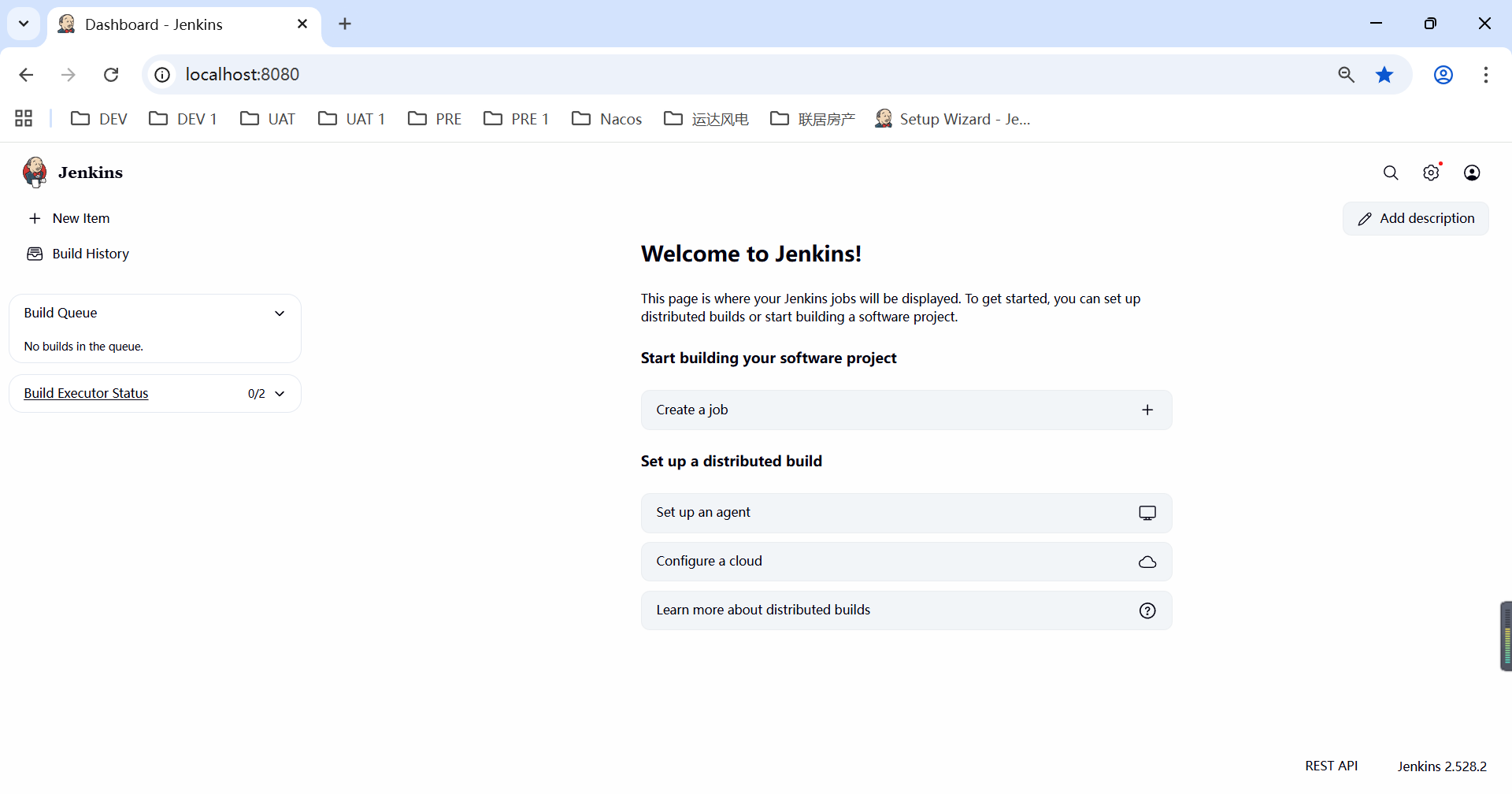The height and width of the screenshot is (794, 1512).
Task: Click the browser zoom magnifier icon
Action: pos(1346,75)
